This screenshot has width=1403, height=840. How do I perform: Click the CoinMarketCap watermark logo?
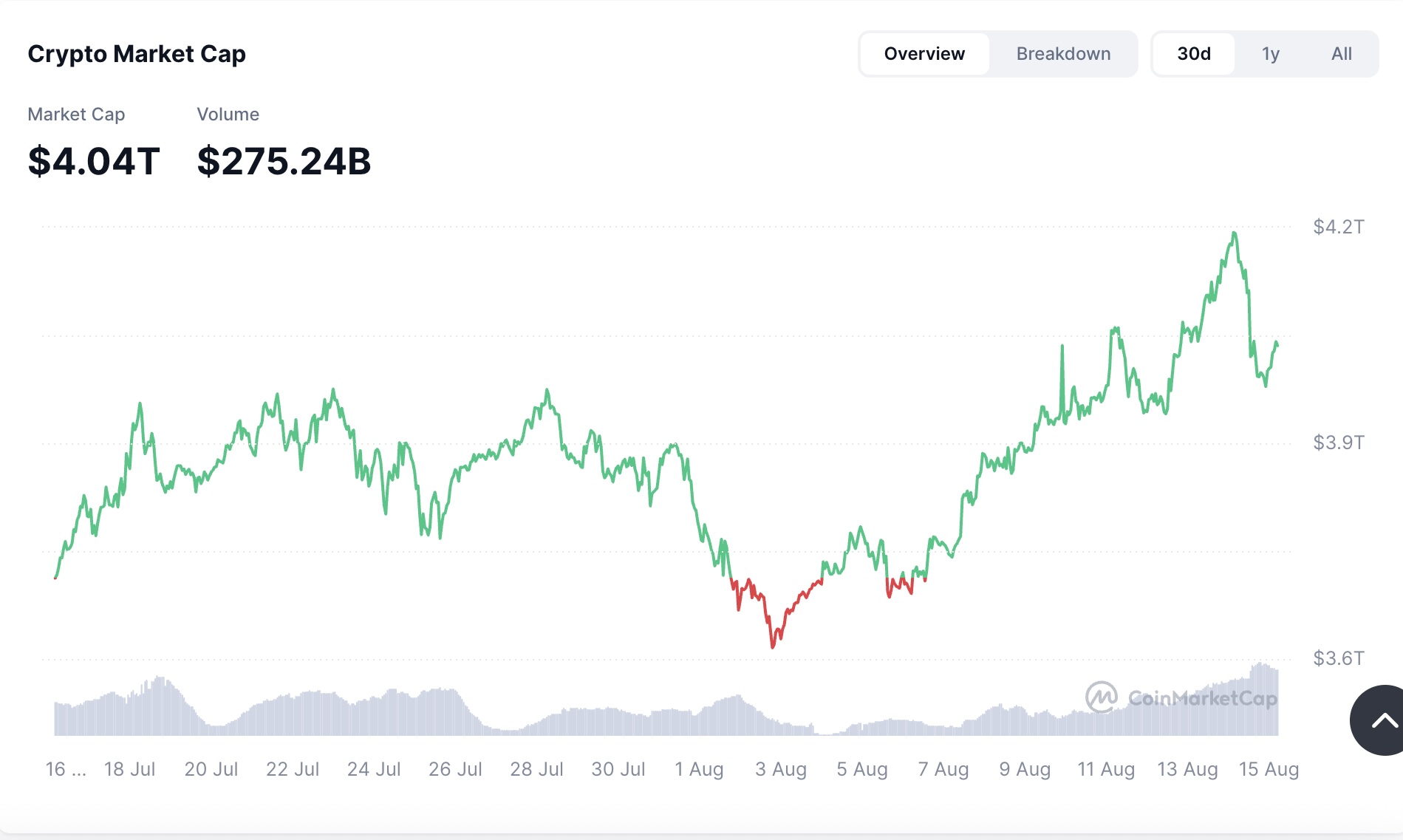[1181, 697]
